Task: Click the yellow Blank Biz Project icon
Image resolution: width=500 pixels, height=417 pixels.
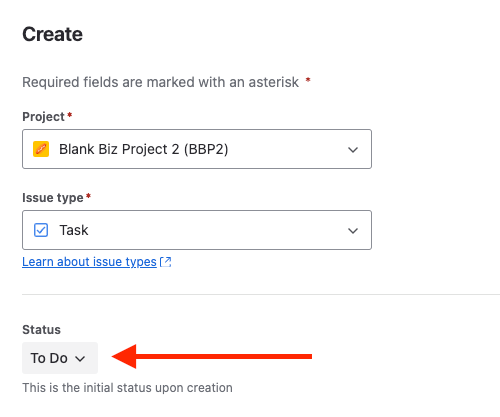Action: tap(41, 149)
